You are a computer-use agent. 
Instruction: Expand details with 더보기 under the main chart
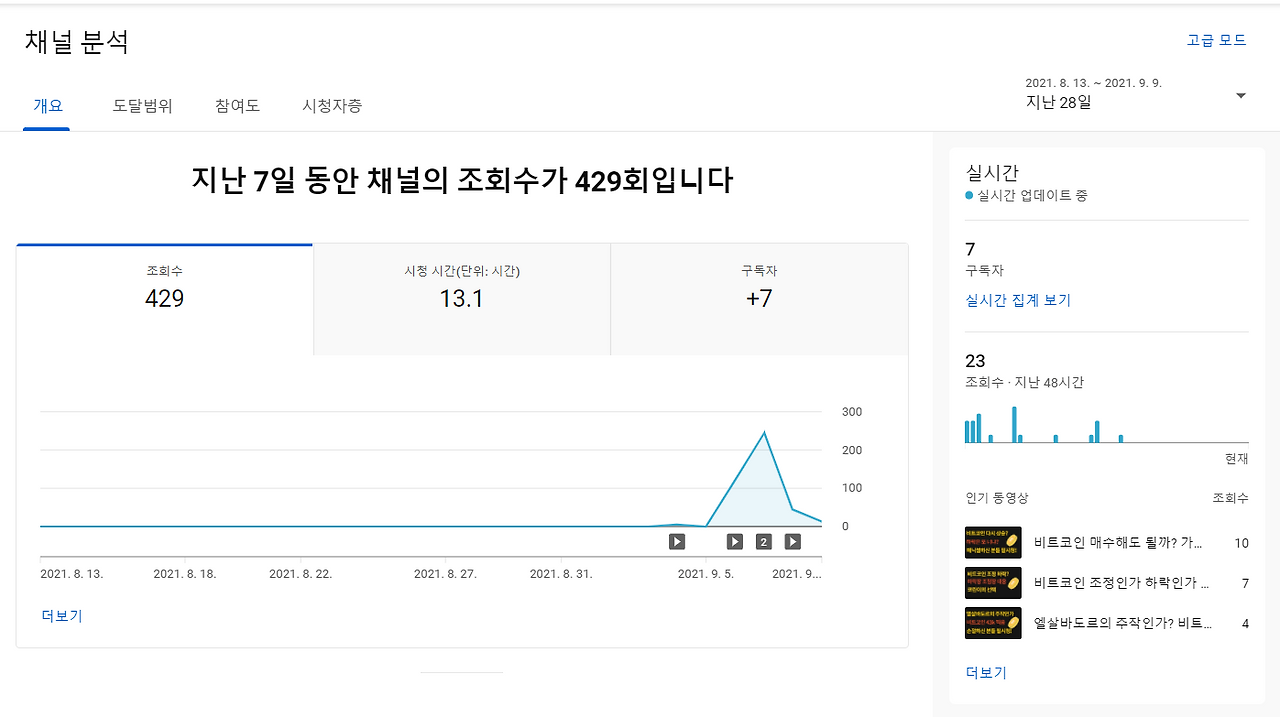point(61,616)
